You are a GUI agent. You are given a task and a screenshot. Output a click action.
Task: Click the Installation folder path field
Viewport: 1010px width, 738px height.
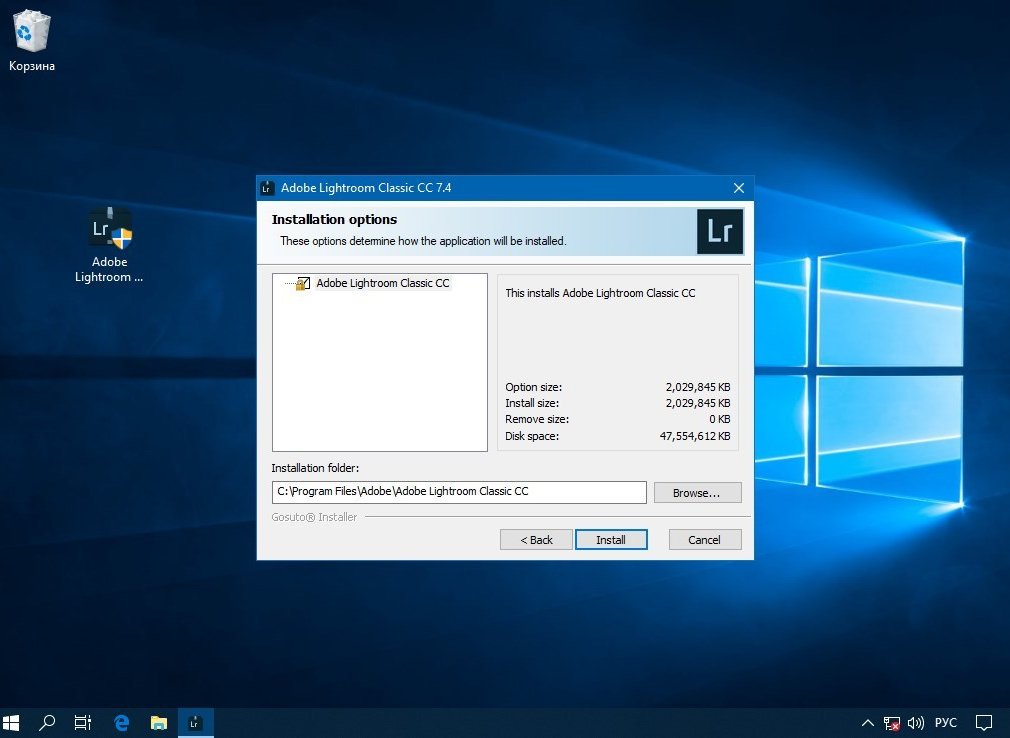pyautogui.click(x=459, y=492)
